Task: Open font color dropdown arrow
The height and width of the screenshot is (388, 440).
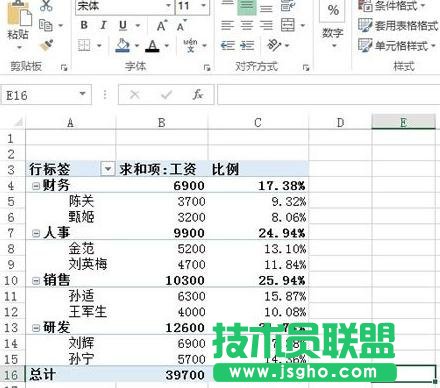Action: [167, 45]
